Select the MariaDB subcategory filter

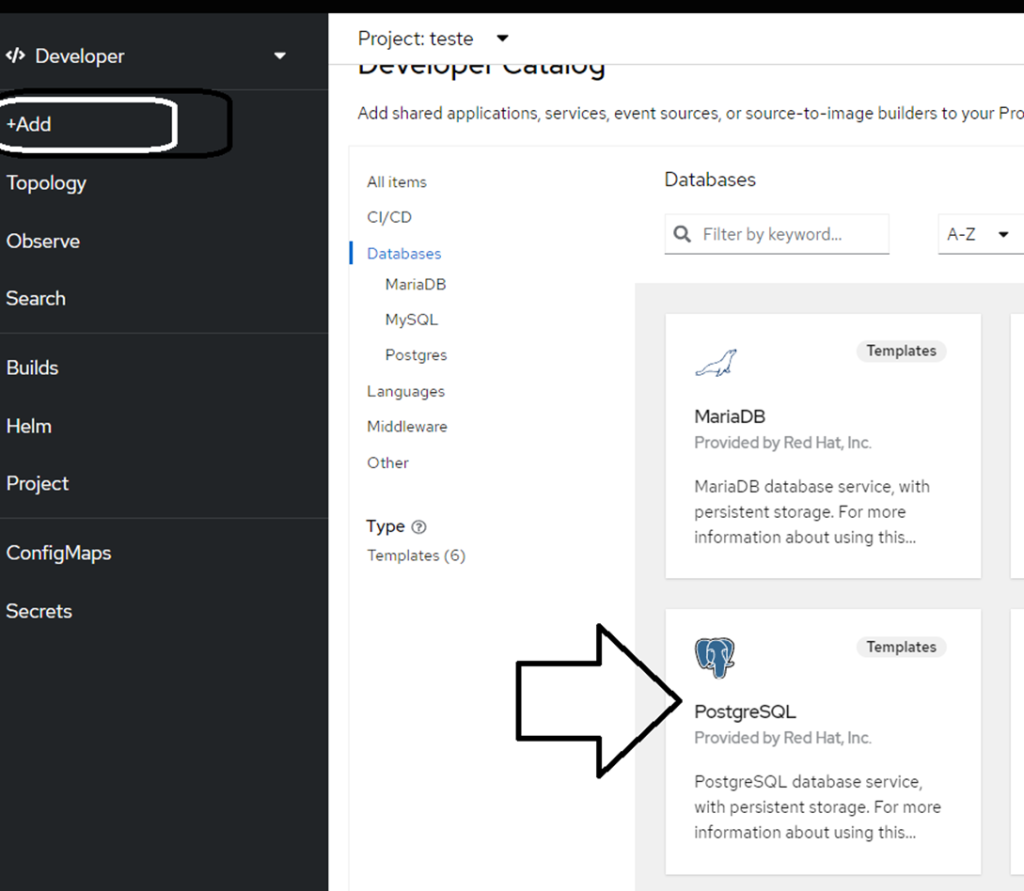(x=416, y=284)
